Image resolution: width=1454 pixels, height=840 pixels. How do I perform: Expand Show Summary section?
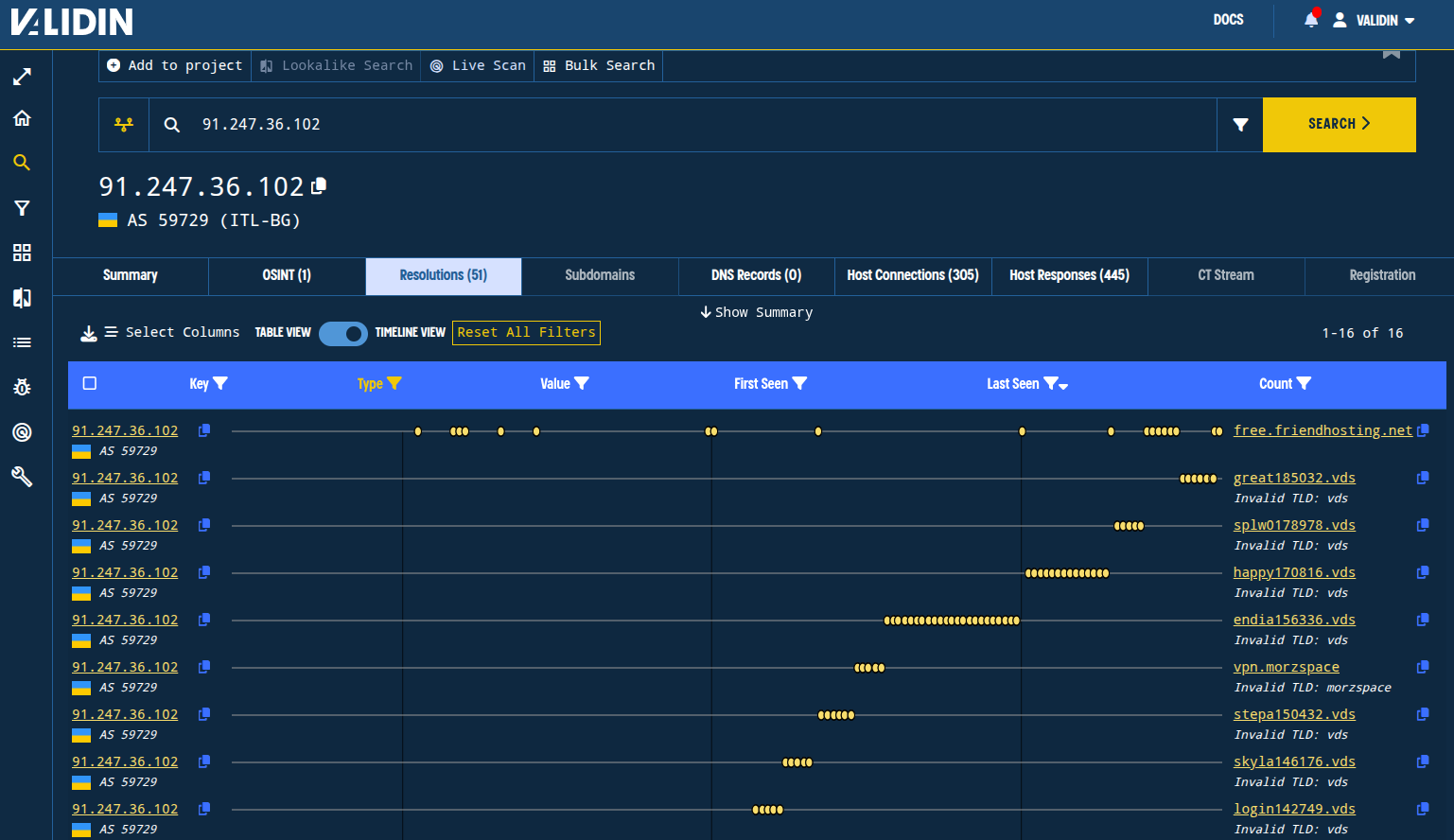click(x=756, y=312)
